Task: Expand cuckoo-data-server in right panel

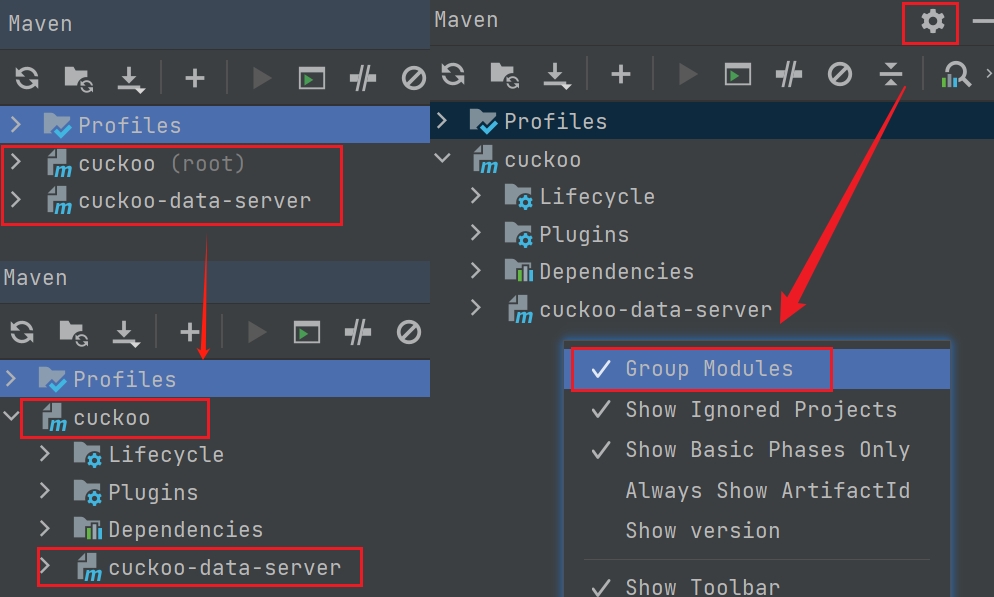Action: coord(475,308)
